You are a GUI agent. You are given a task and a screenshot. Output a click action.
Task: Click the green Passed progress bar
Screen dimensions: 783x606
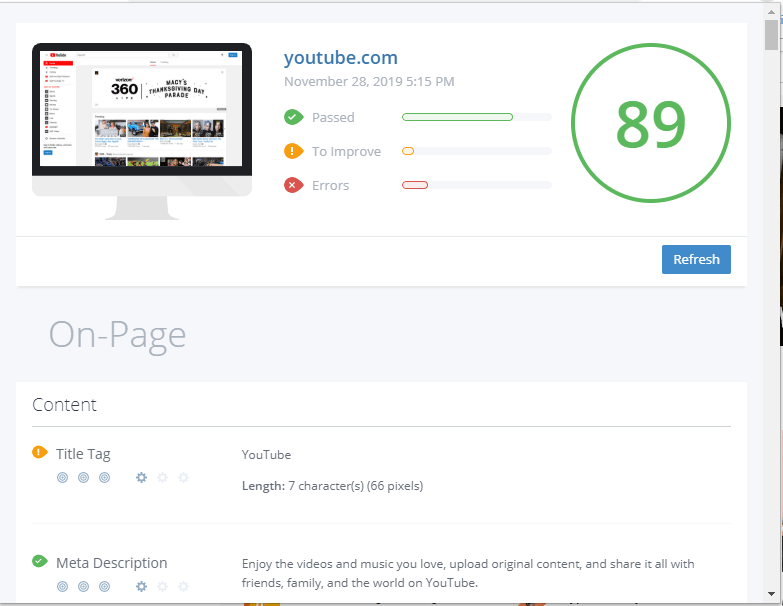coord(457,117)
